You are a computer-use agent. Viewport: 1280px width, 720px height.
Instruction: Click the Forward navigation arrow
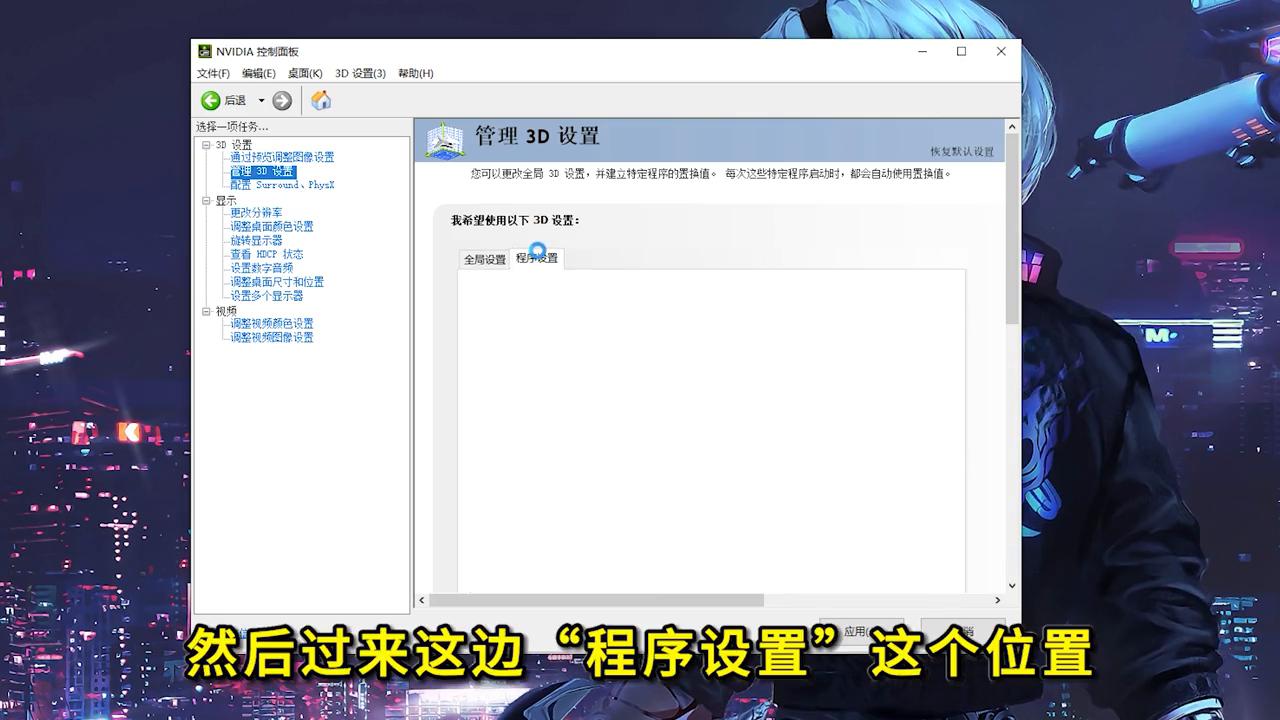281,100
